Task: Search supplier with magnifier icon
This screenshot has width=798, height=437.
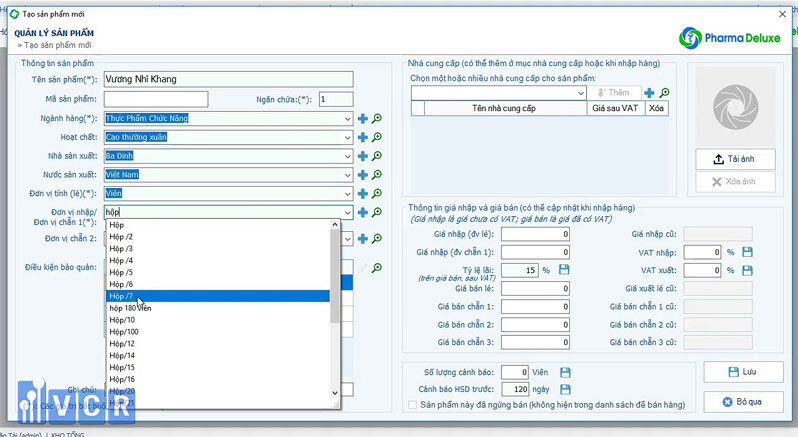Action: click(664, 93)
